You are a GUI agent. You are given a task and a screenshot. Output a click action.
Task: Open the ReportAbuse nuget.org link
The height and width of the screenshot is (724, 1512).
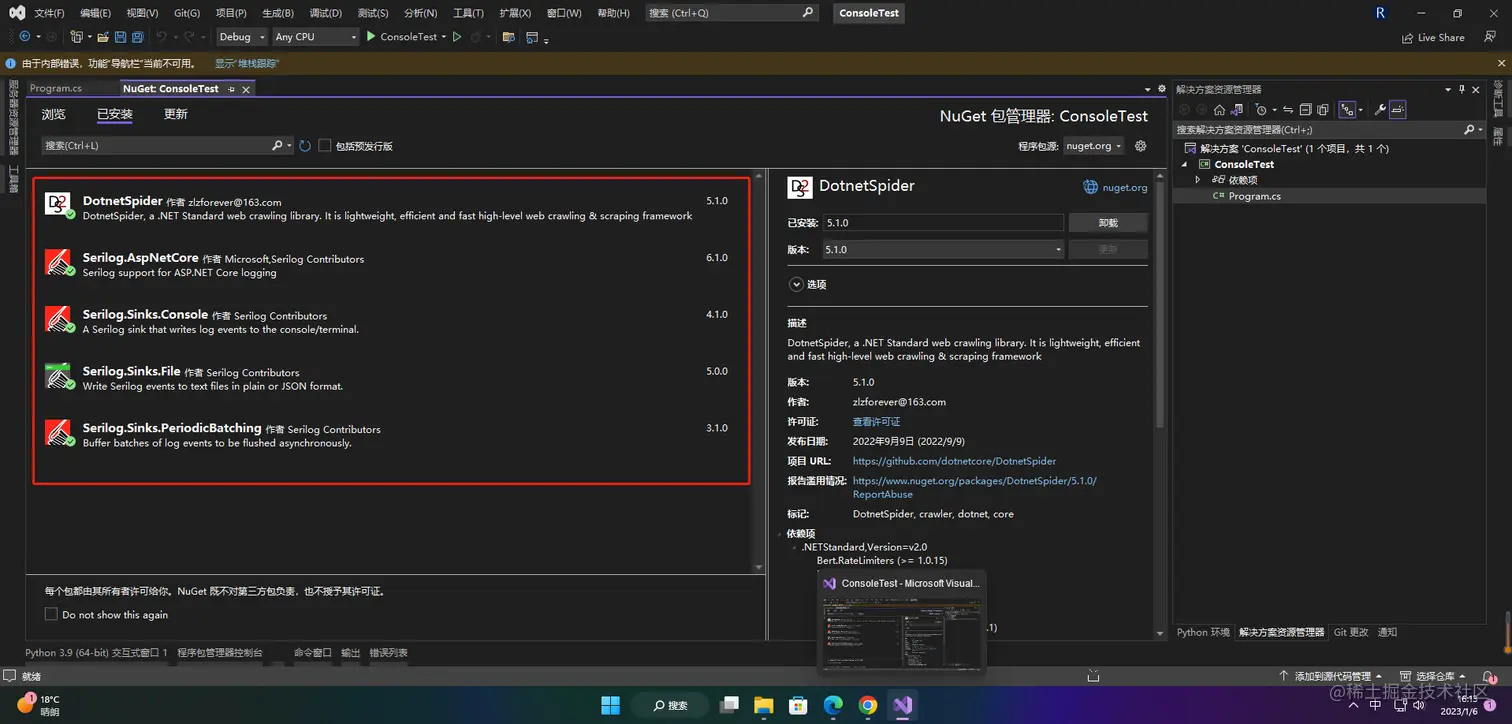click(975, 488)
